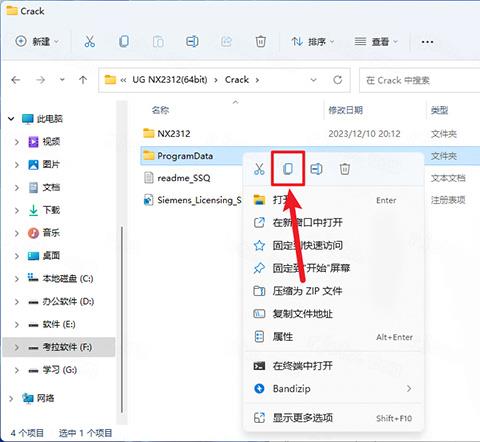
Task: Select 固定到"开始"屏幕 in the context menu
Action: (x=333, y=268)
